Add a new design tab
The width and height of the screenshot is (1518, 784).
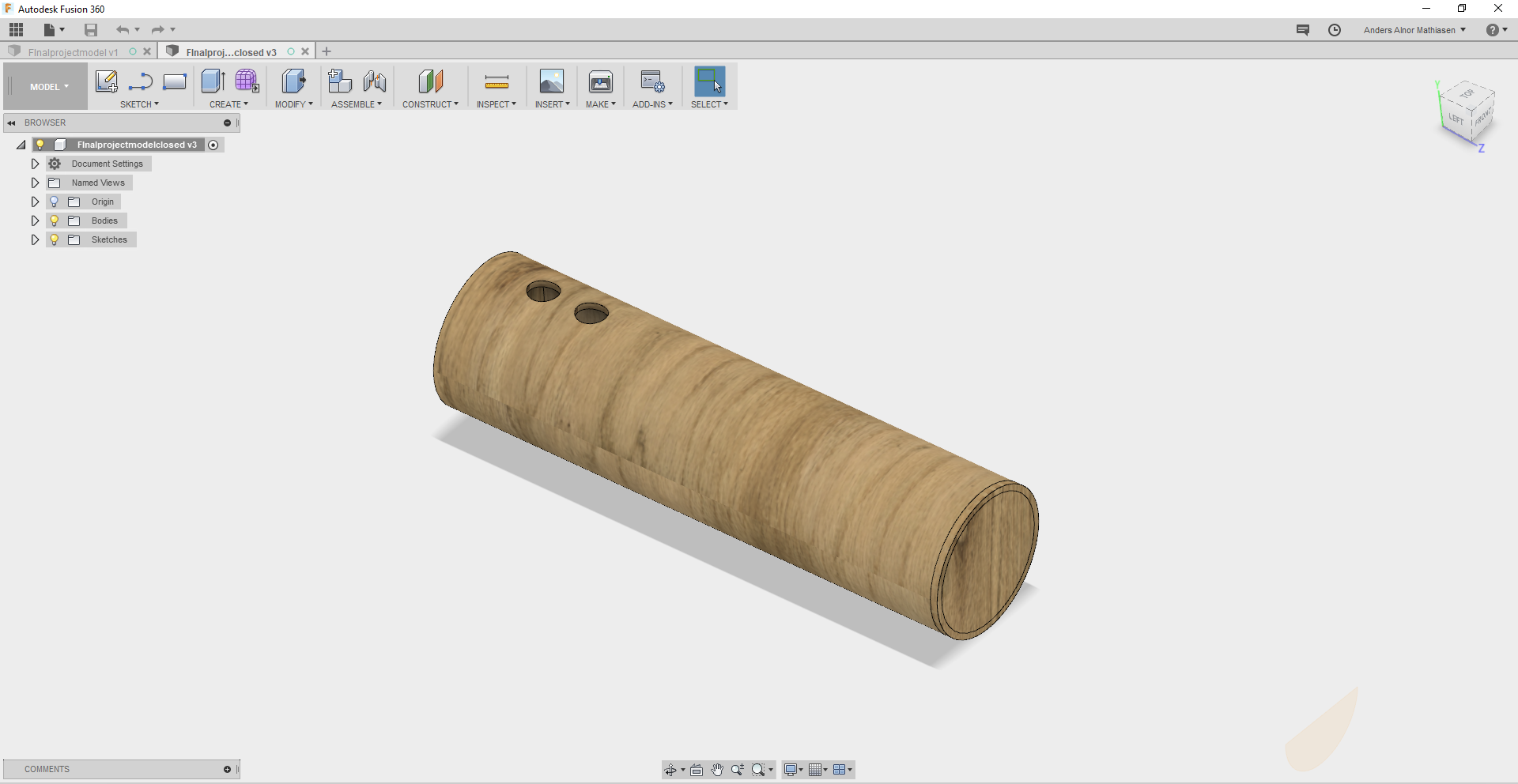tap(327, 51)
